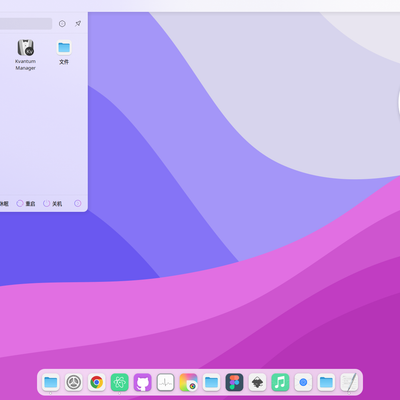The image size is (400, 400).
Task: Open the steering-wheel settings icon in dock
Action: (74, 382)
